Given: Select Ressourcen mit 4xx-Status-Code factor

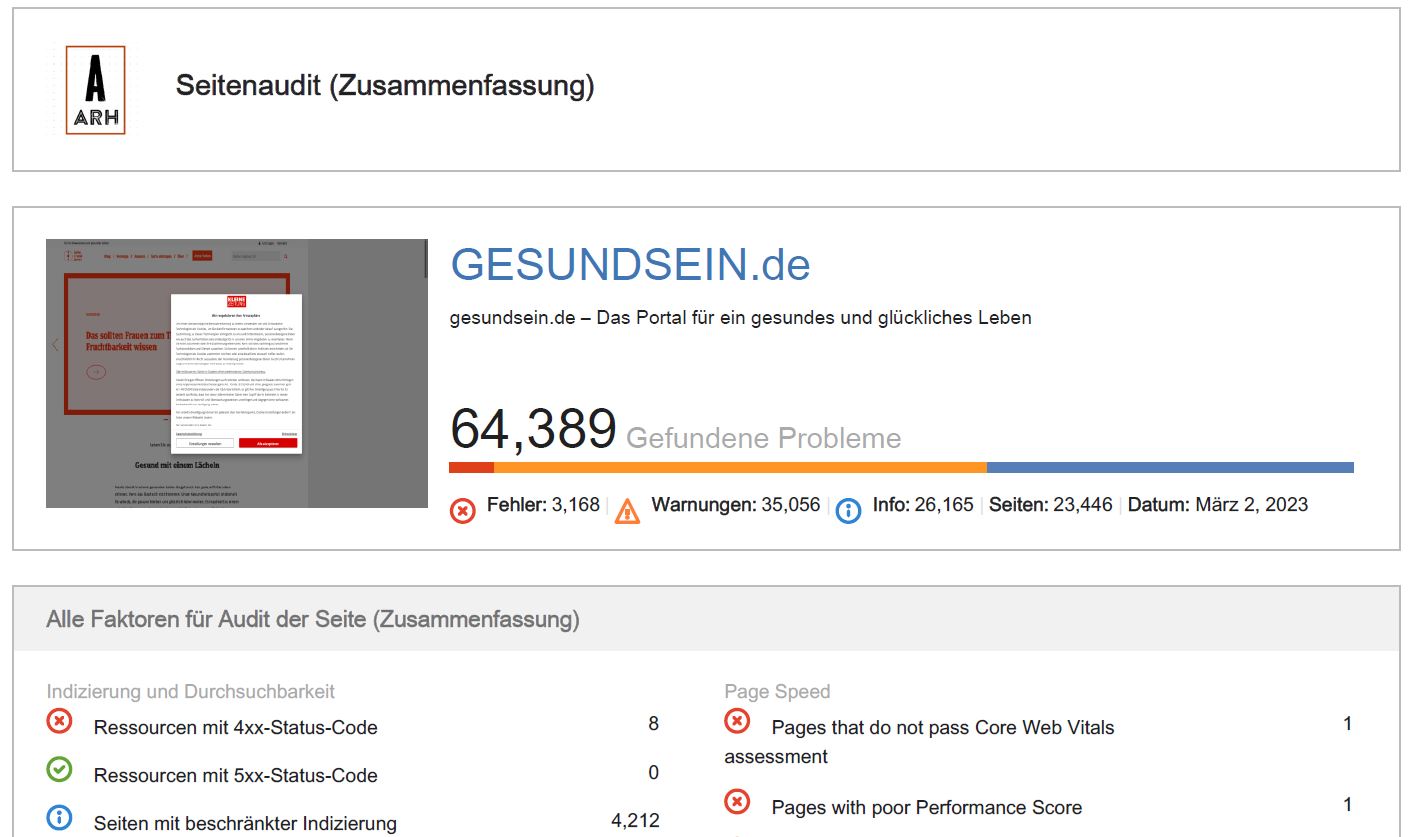Looking at the screenshot, I should 236,728.
